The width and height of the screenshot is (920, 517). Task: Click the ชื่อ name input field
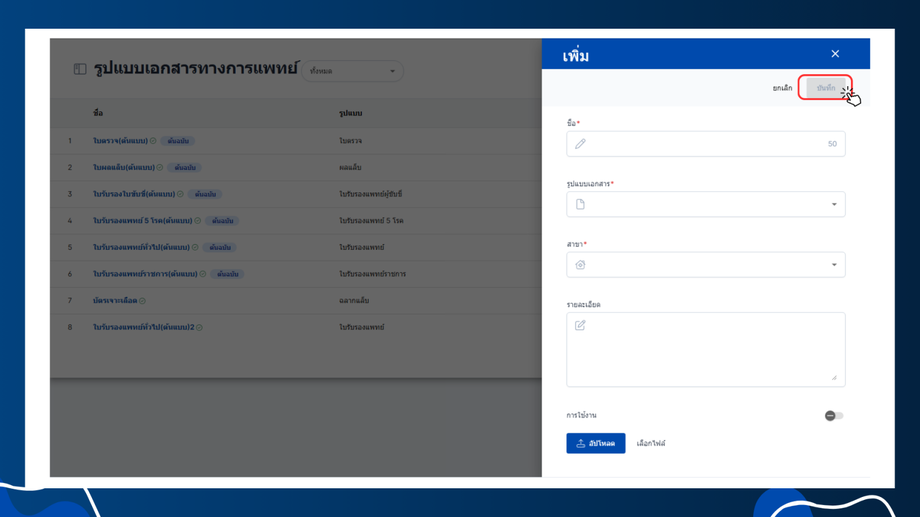[x=705, y=144]
